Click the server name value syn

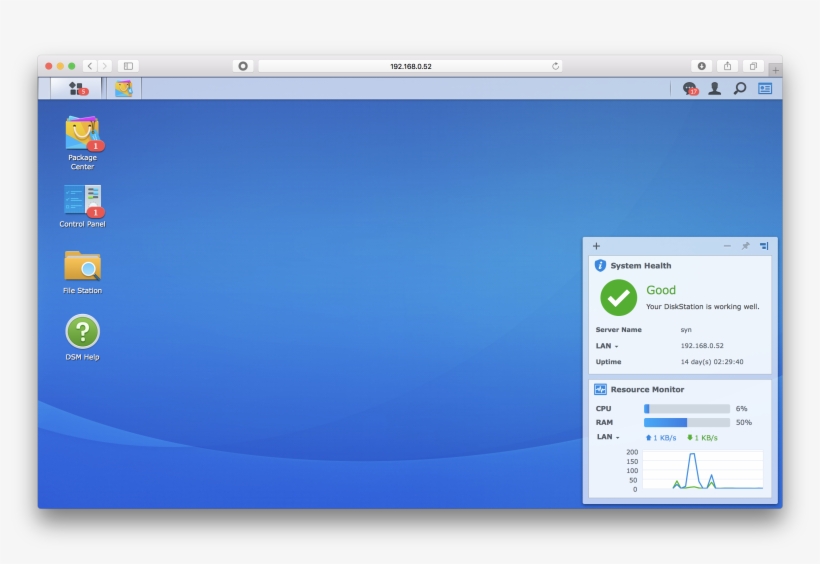[x=686, y=330]
